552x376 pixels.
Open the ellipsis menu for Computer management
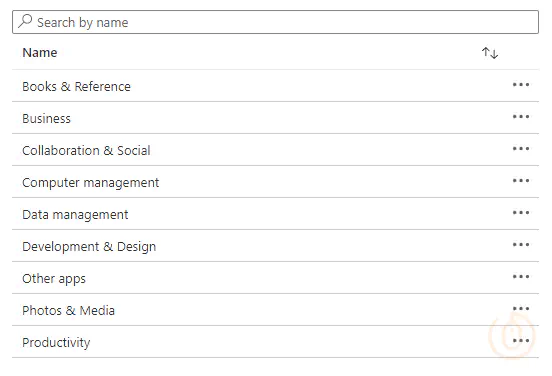click(521, 181)
